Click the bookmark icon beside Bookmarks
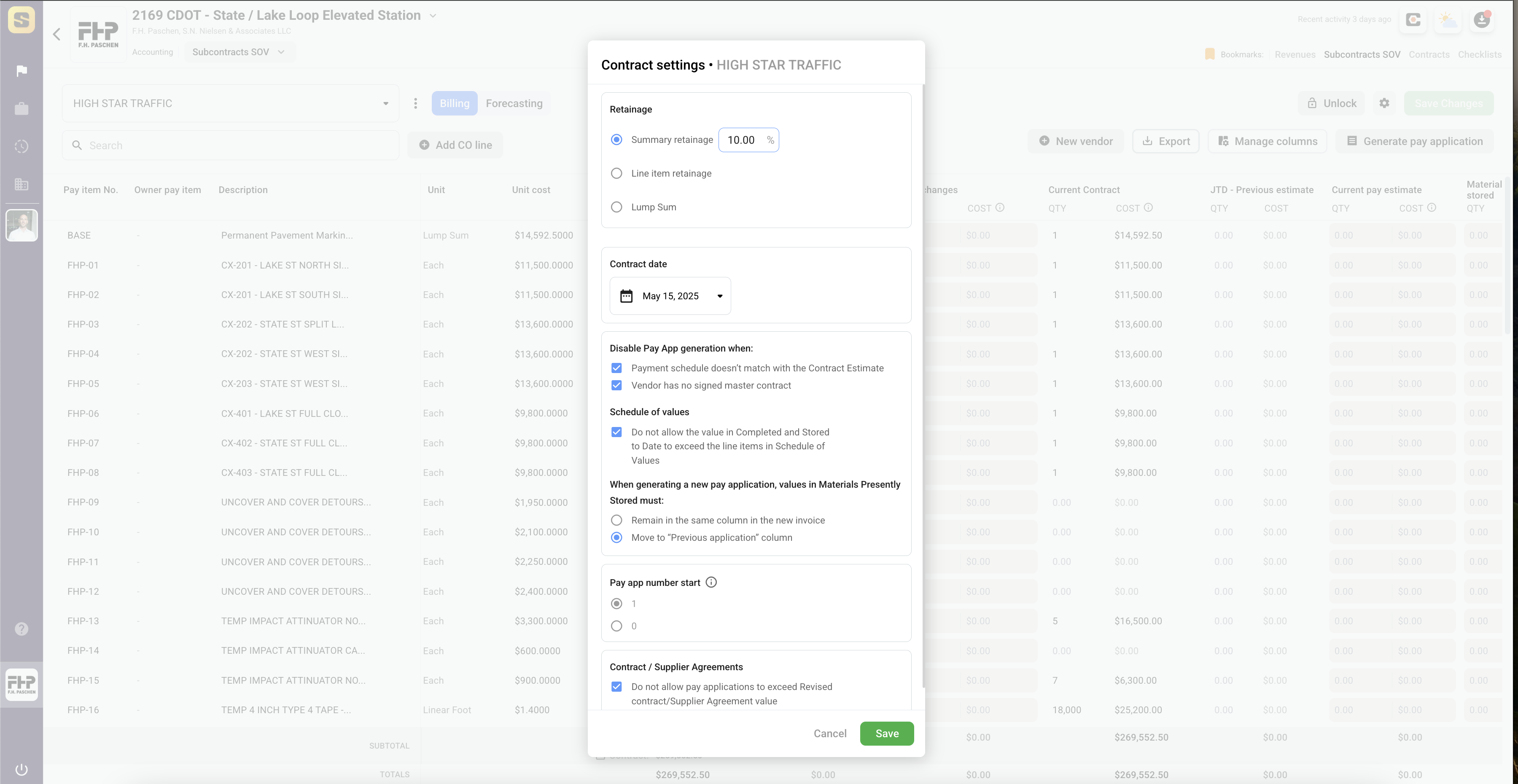1518x784 pixels. (x=1210, y=54)
